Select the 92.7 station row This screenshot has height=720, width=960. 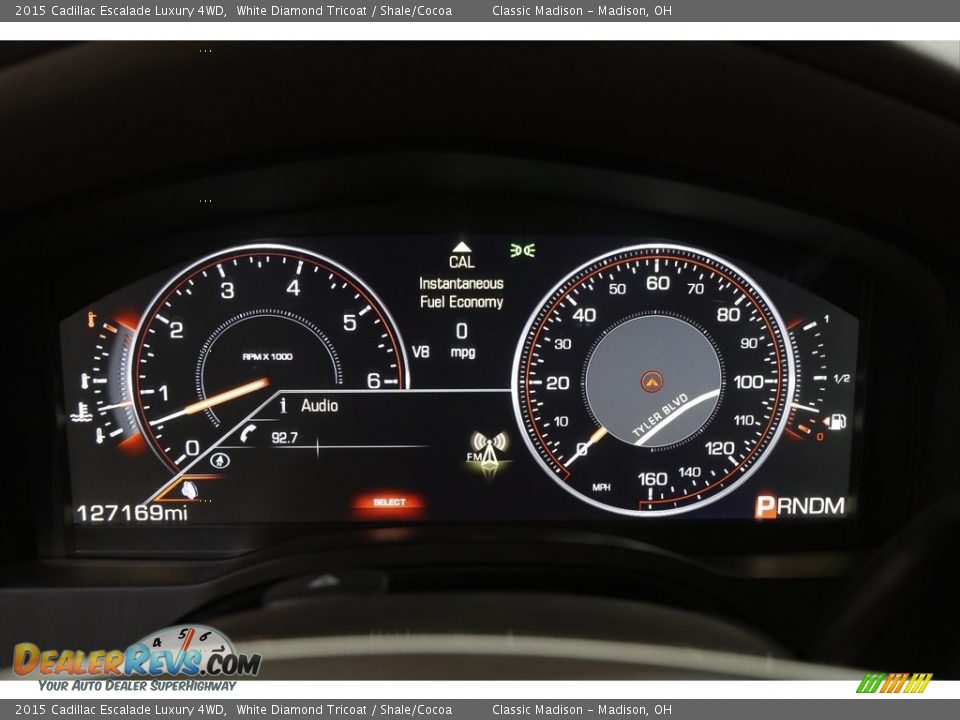(286, 437)
